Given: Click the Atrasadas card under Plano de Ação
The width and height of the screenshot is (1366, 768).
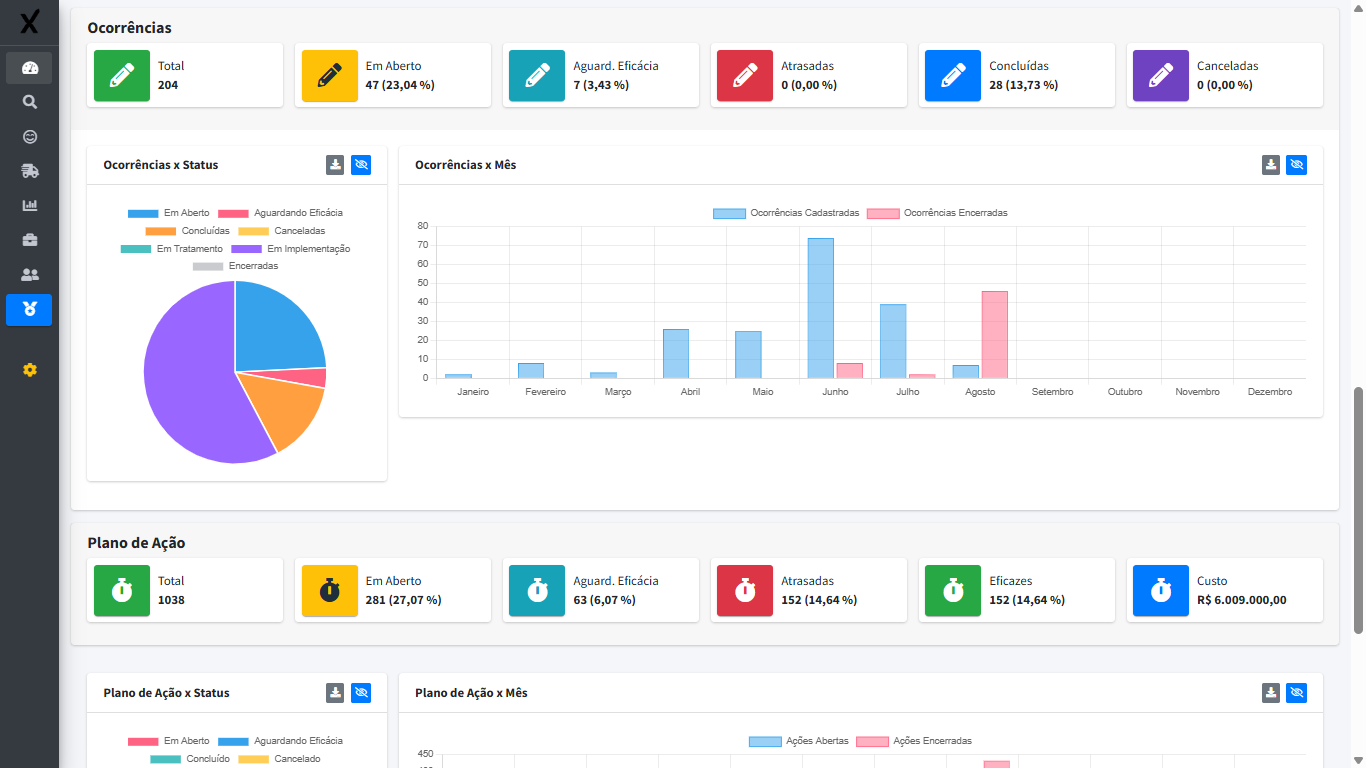Looking at the screenshot, I should pos(809,590).
